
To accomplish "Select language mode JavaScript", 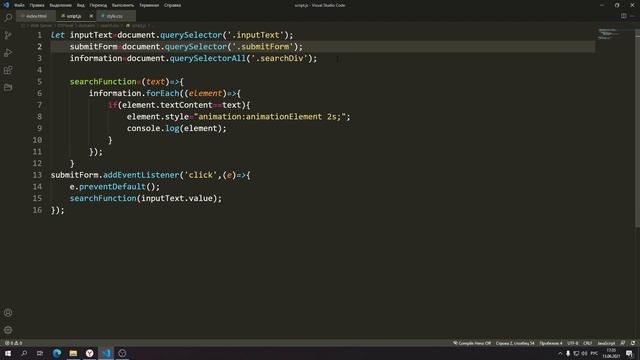I will pyautogui.click(x=606, y=343).
